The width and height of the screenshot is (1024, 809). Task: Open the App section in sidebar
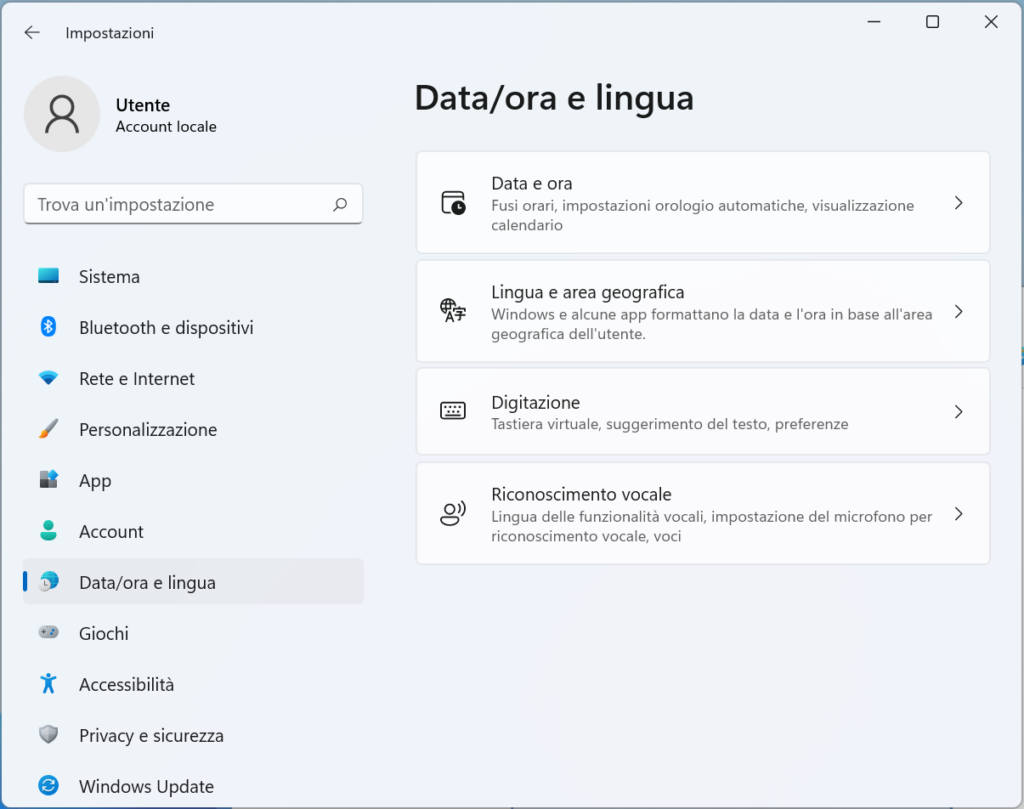click(x=95, y=481)
